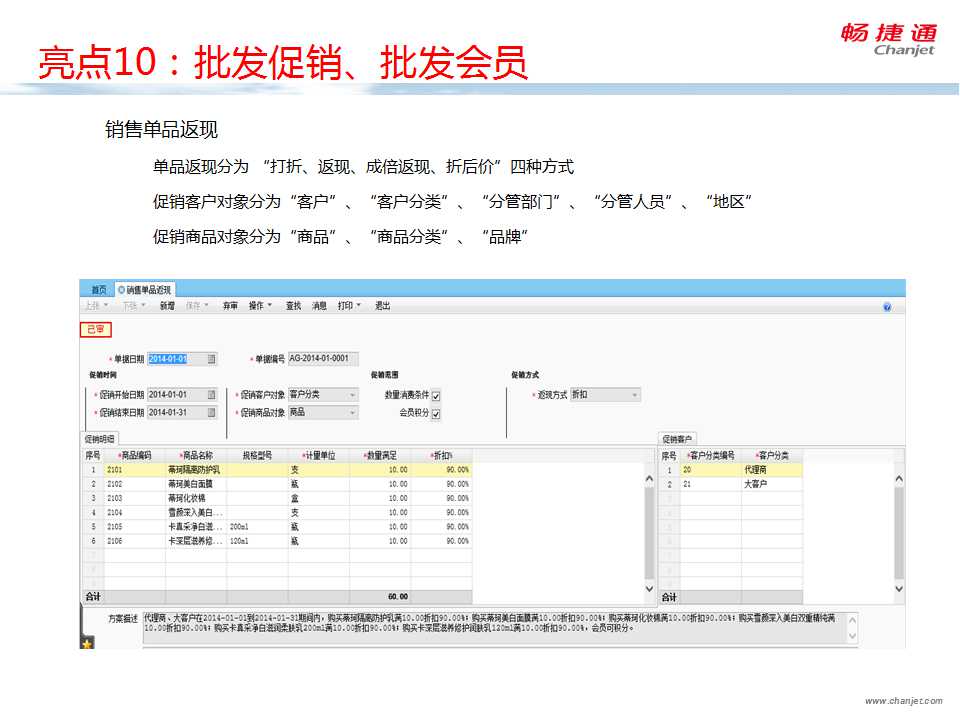Click the blue help question mark icon
960x720 pixels.
[x=887, y=307]
